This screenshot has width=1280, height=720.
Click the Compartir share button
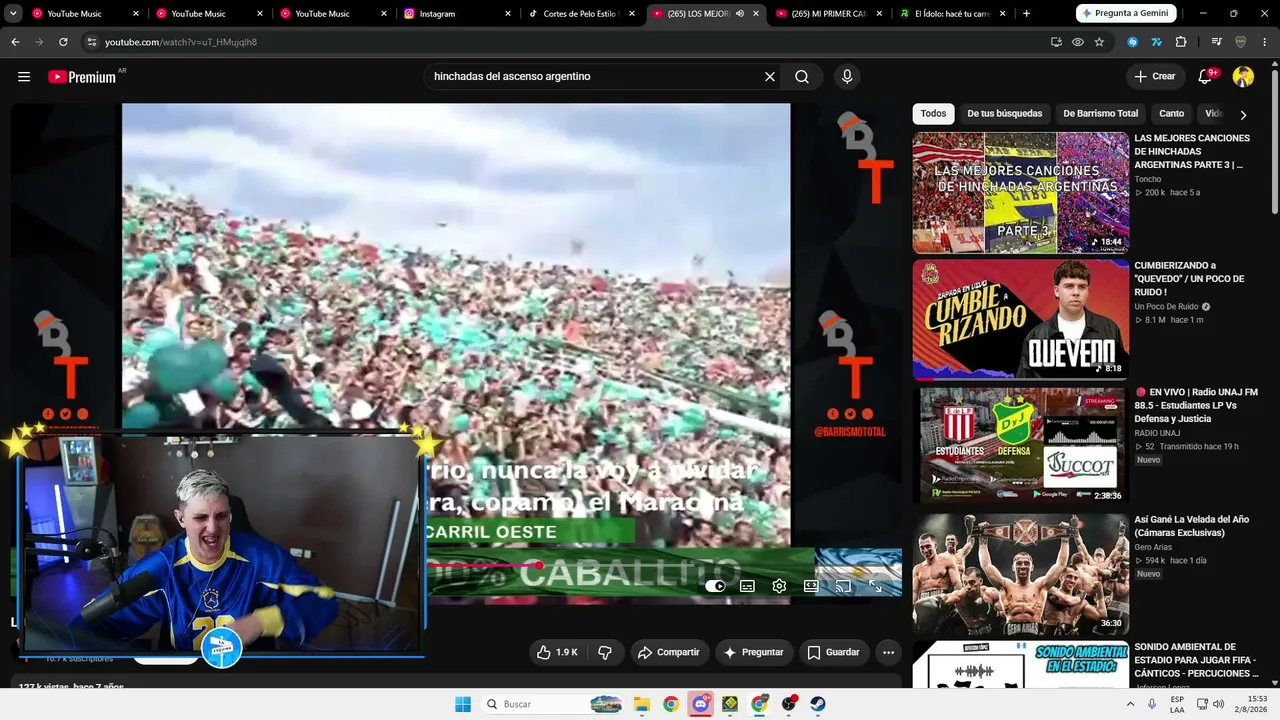tap(670, 652)
